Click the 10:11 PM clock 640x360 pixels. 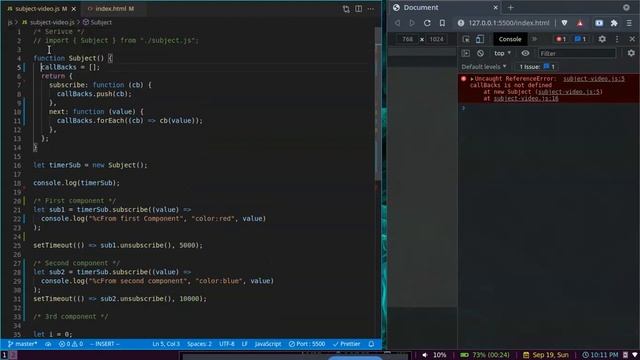click(600, 355)
